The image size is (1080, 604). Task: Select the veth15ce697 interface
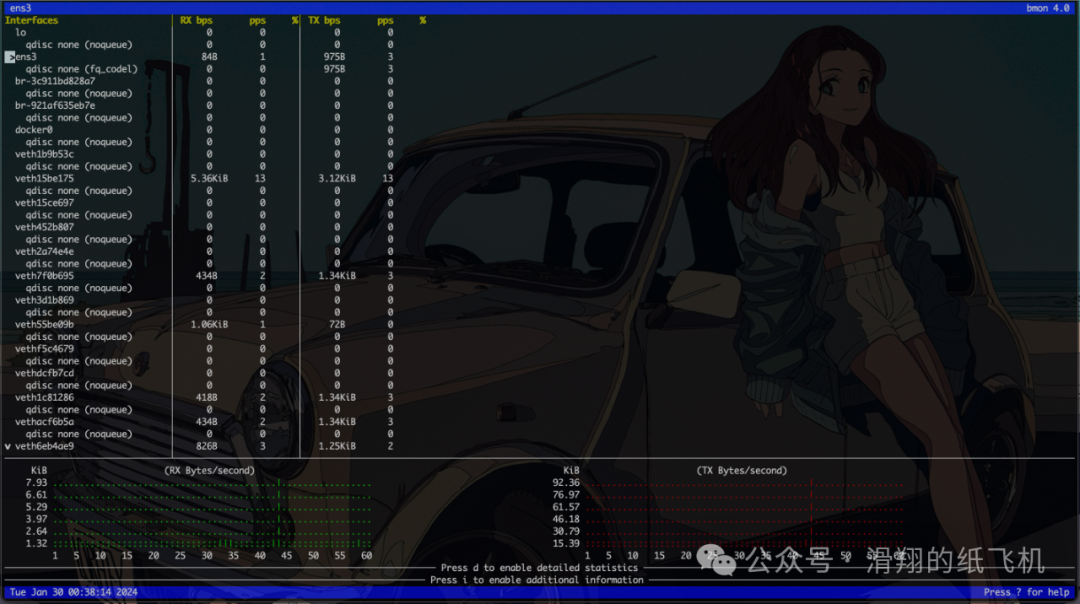(44, 202)
